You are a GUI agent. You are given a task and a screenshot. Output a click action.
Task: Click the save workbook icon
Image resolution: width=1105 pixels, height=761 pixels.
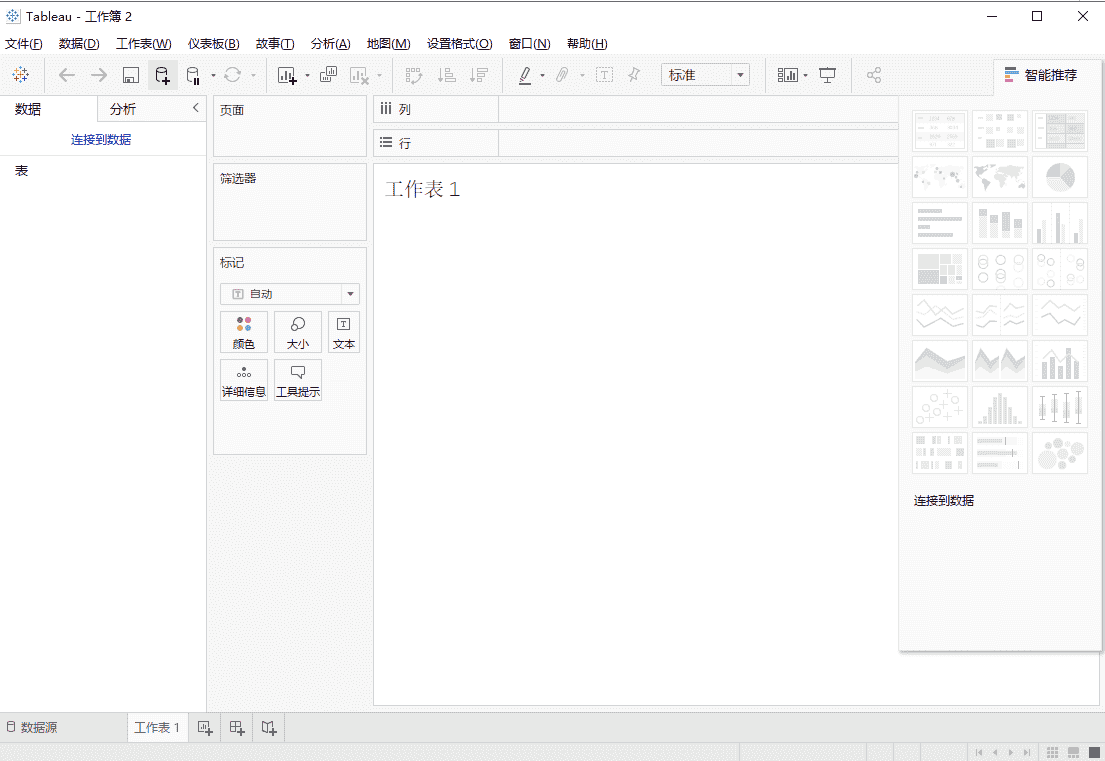pyautogui.click(x=130, y=75)
